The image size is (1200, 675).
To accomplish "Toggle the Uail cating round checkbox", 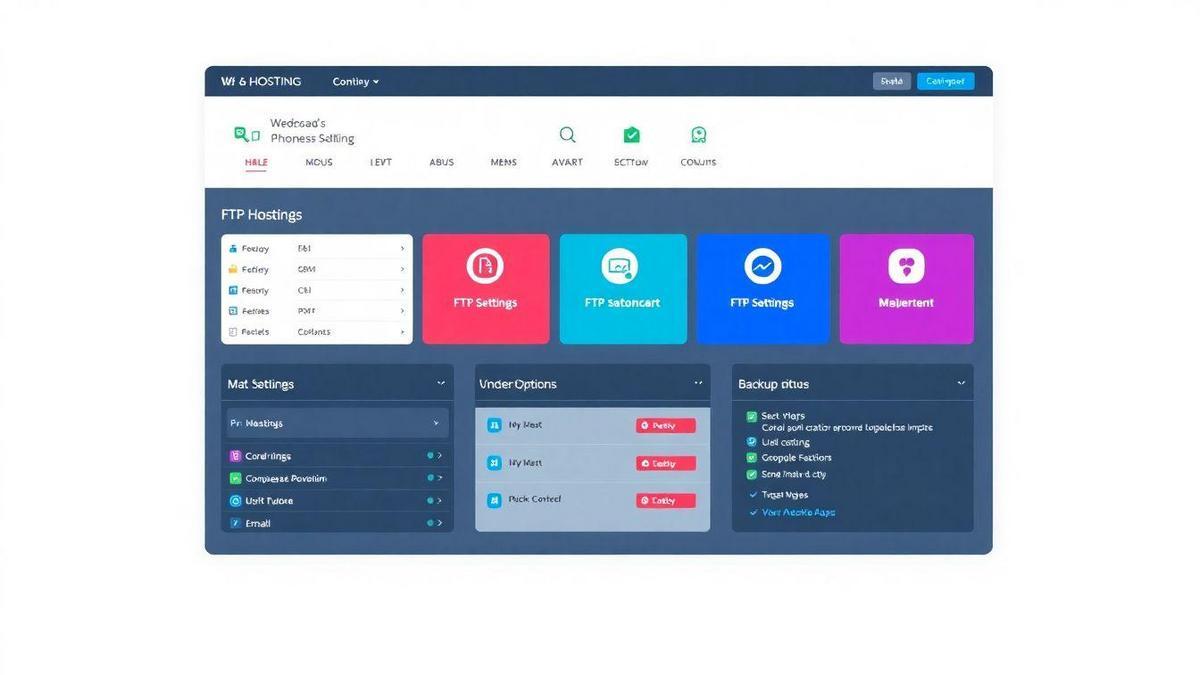I will pos(752,441).
